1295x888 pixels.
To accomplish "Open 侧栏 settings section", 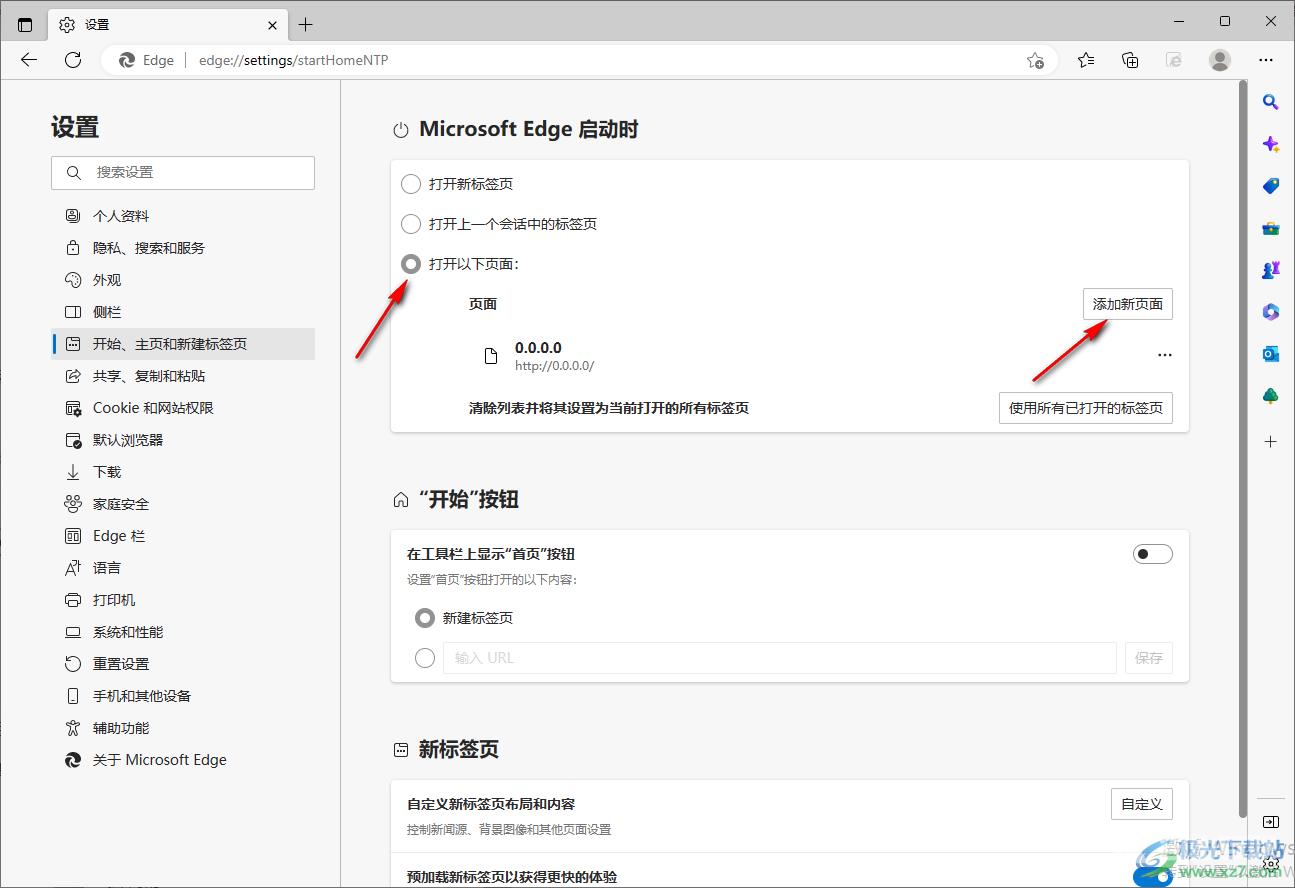I will 183,312.
